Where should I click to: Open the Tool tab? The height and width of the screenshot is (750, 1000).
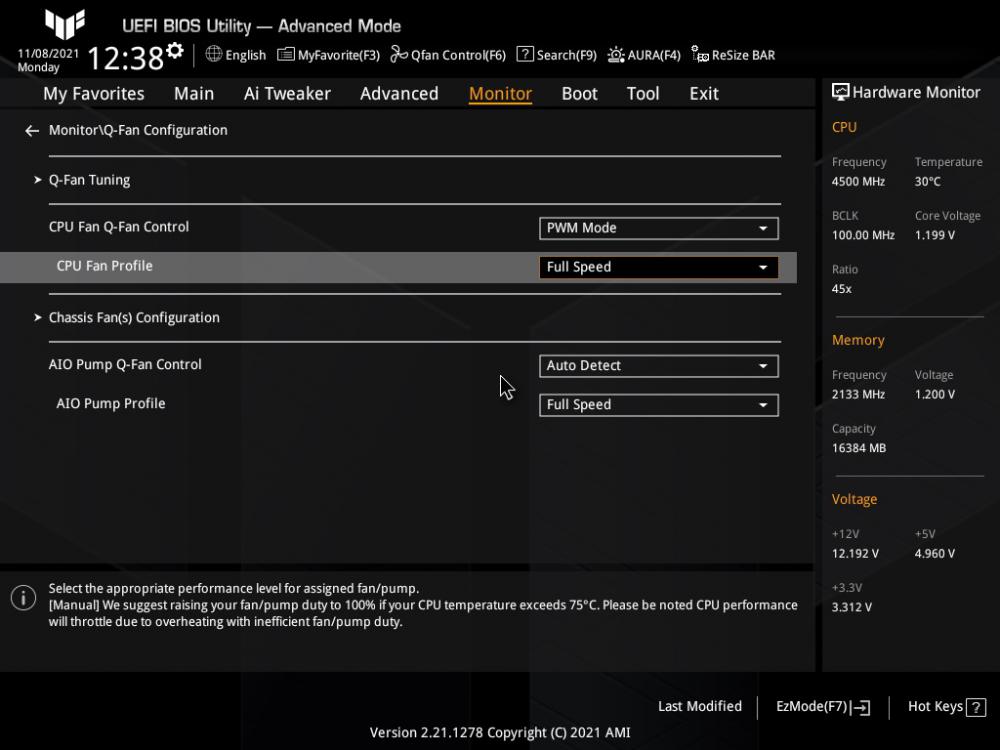pos(643,94)
